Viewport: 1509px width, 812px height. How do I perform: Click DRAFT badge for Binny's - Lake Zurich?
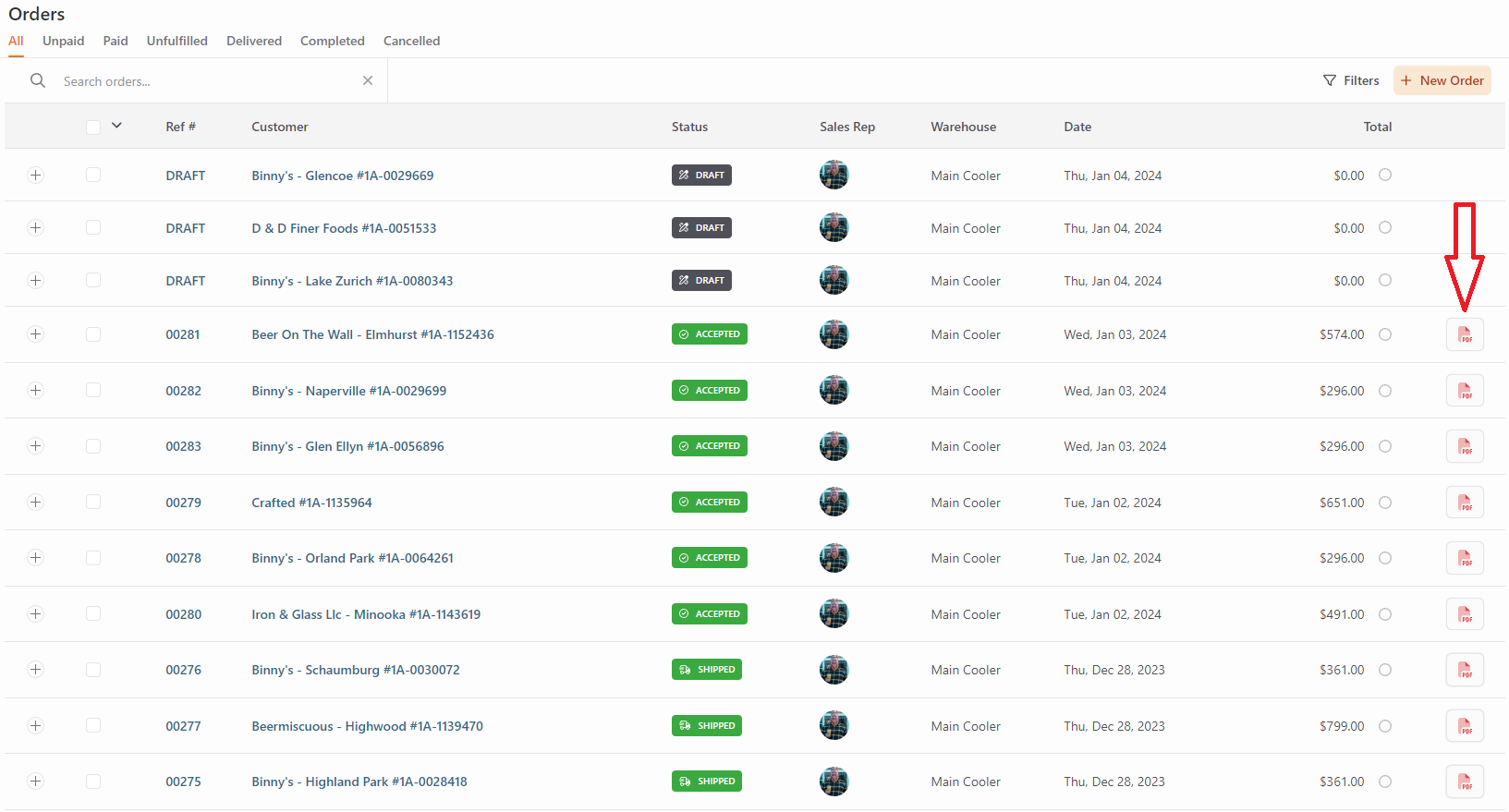click(701, 280)
